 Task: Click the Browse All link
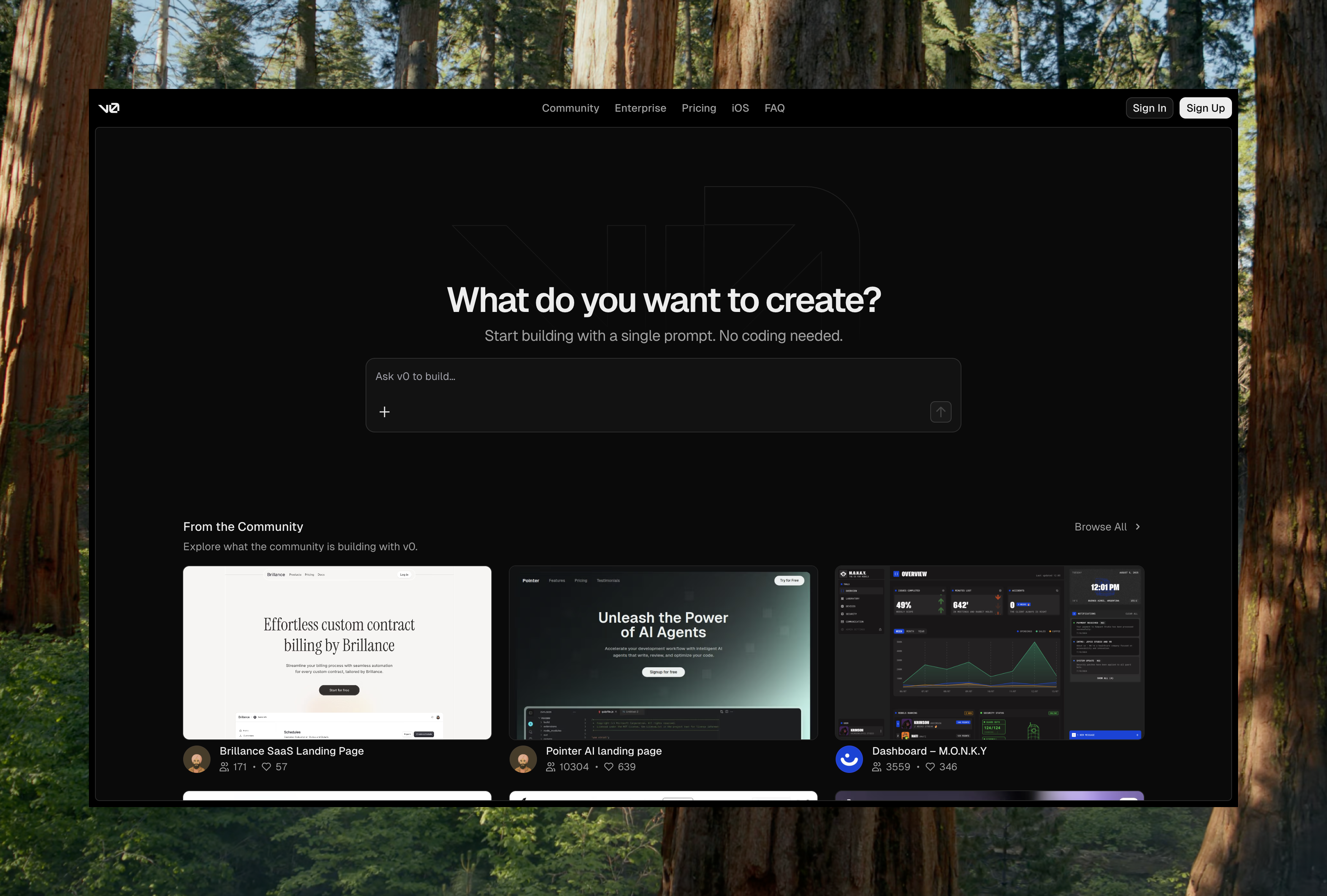pos(1100,527)
